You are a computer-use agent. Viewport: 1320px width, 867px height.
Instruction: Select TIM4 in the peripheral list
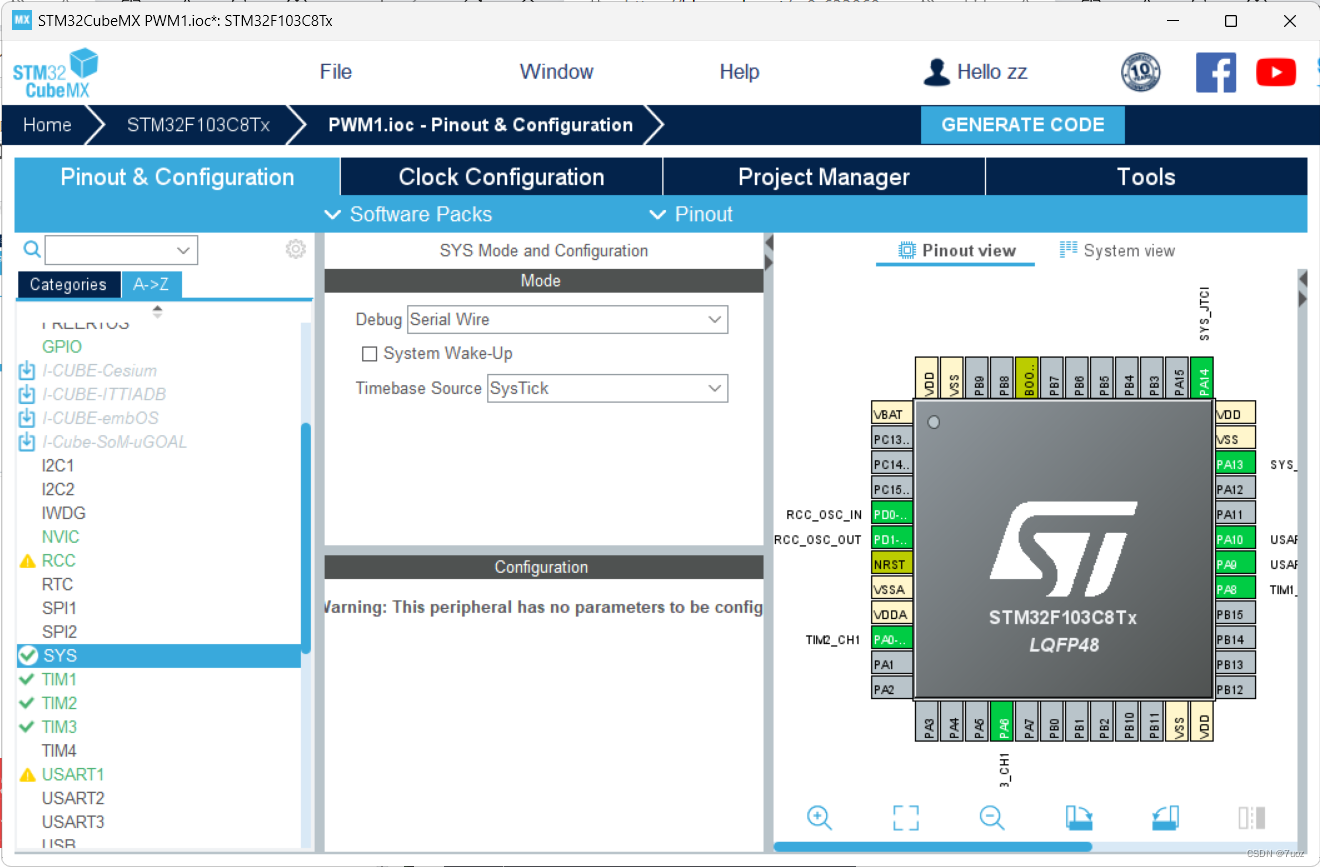[x=59, y=751]
